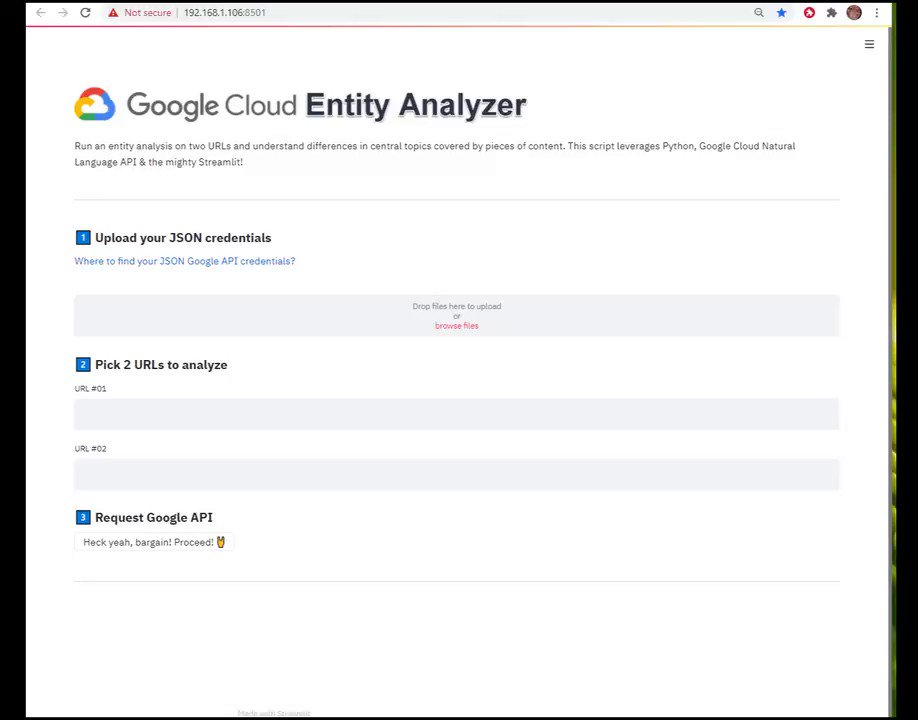Click the browse files link

pyautogui.click(x=456, y=326)
